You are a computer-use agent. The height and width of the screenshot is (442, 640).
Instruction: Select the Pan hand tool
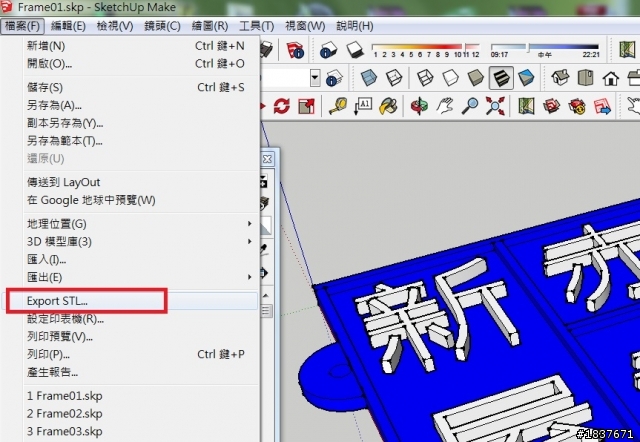click(x=444, y=106)
